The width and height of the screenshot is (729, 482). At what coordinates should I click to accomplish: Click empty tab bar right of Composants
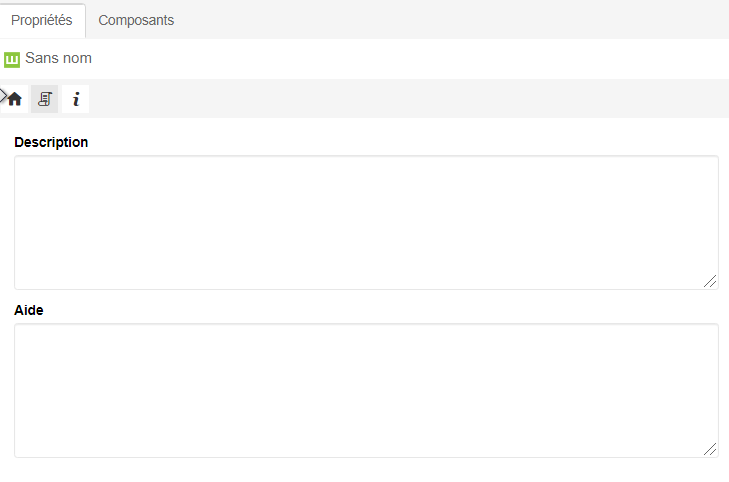[x=450, y=20]
